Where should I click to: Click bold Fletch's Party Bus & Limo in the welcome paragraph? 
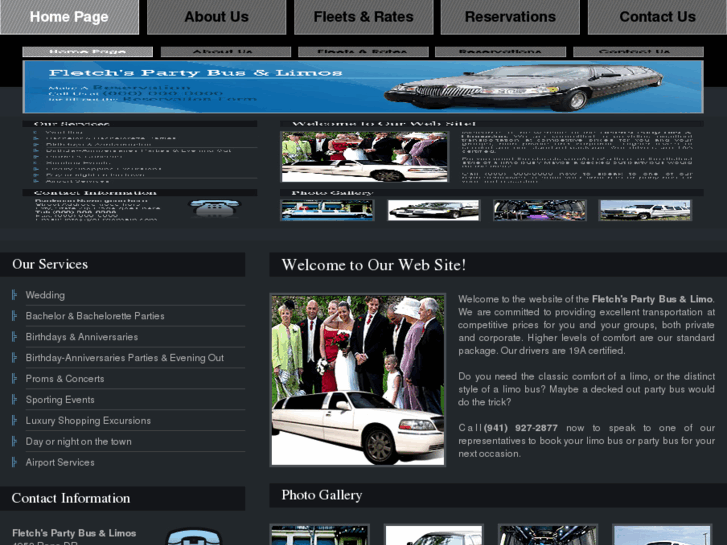coord(652,299)
